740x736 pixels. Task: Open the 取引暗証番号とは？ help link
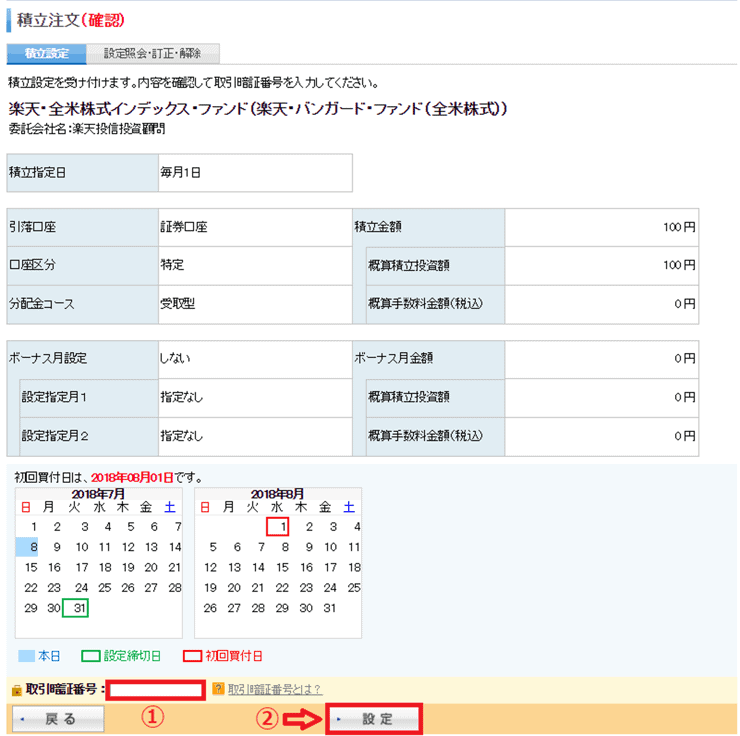click(x=274, y=689)
